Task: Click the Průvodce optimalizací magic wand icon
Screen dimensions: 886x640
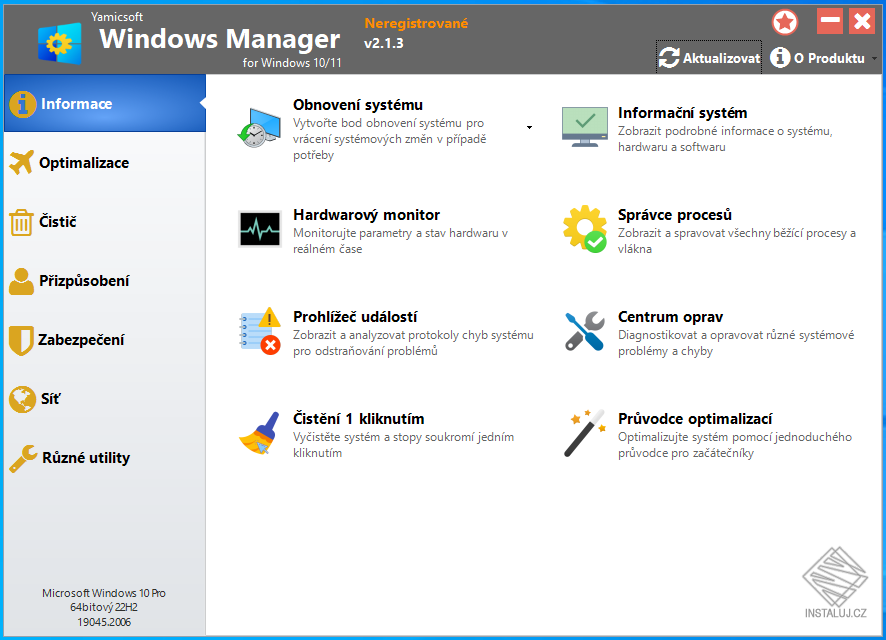Action: (585, 433)
